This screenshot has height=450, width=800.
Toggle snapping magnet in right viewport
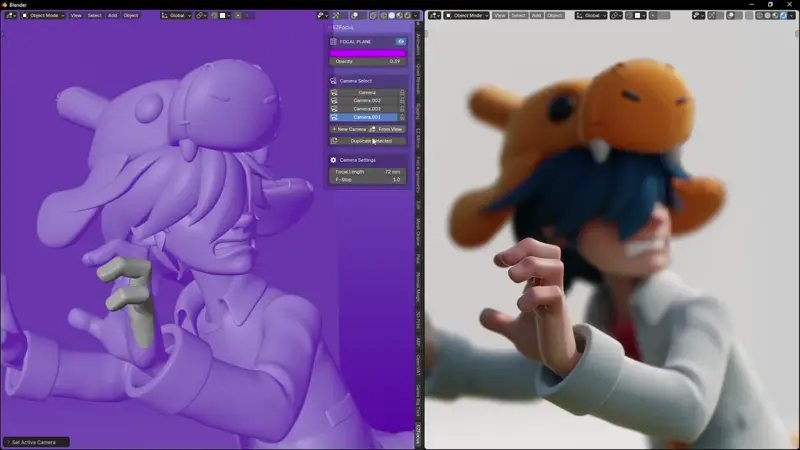(x=629, y=15)
